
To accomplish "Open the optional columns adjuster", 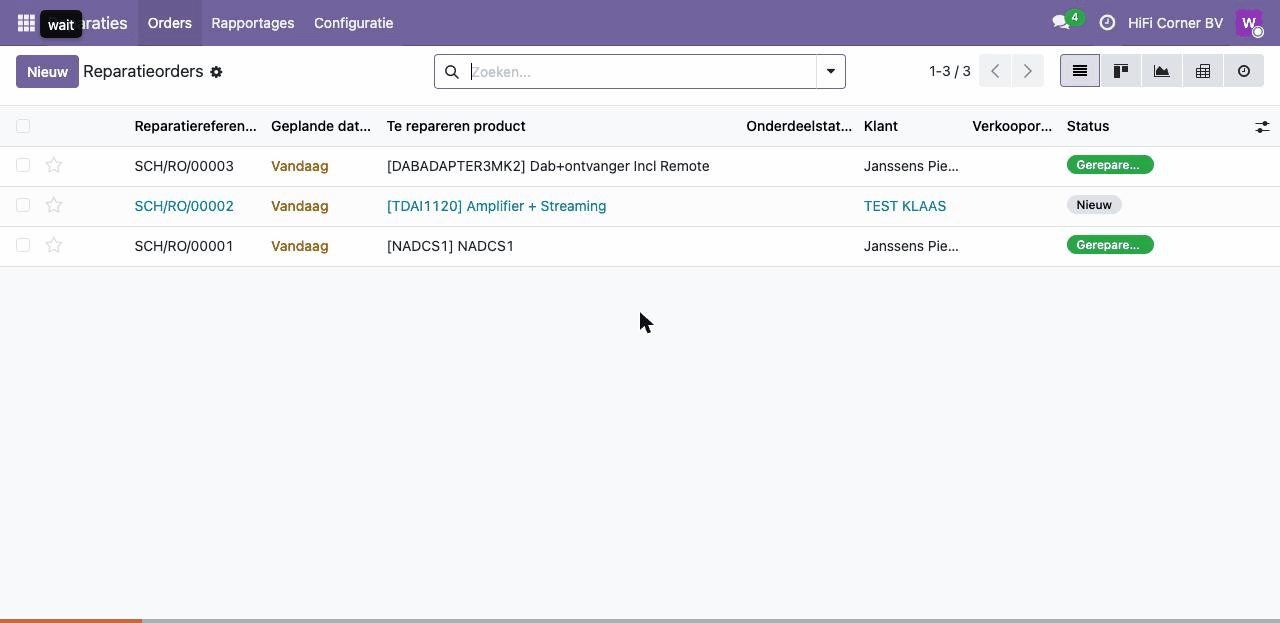I will 1262,126.
